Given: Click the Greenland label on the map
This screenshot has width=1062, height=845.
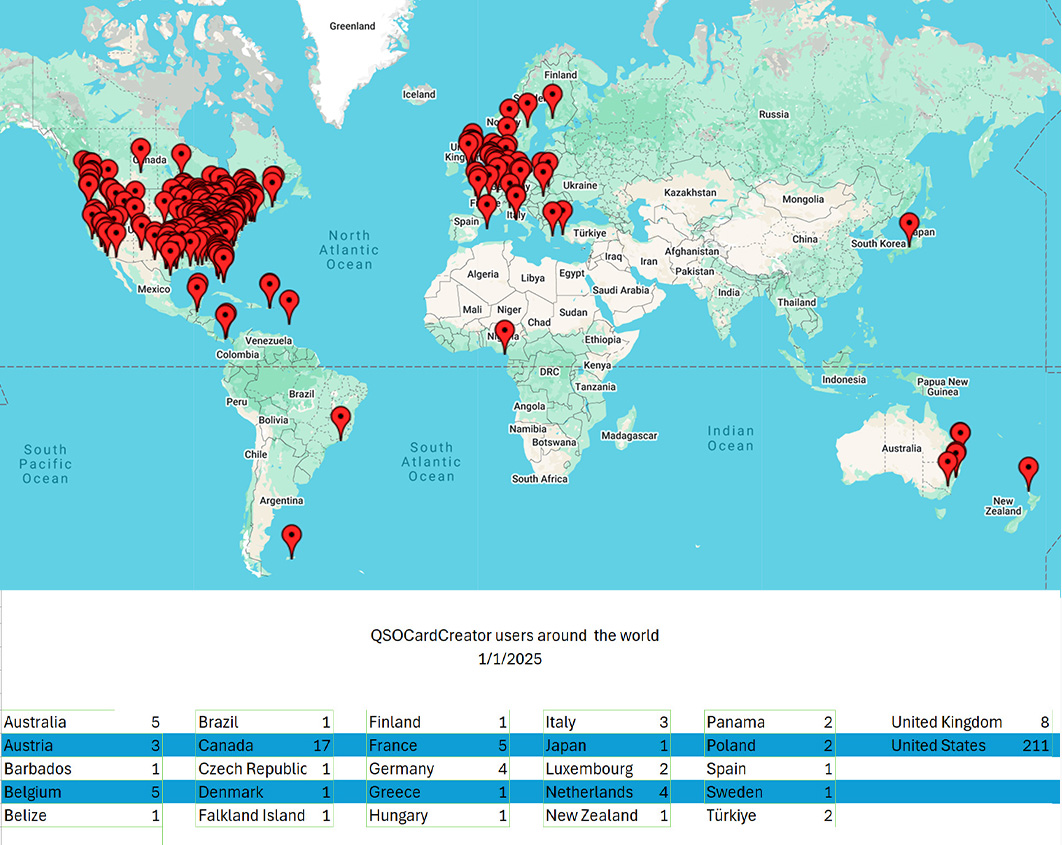Looking at the screenshot, I should [x=352, y=26].
